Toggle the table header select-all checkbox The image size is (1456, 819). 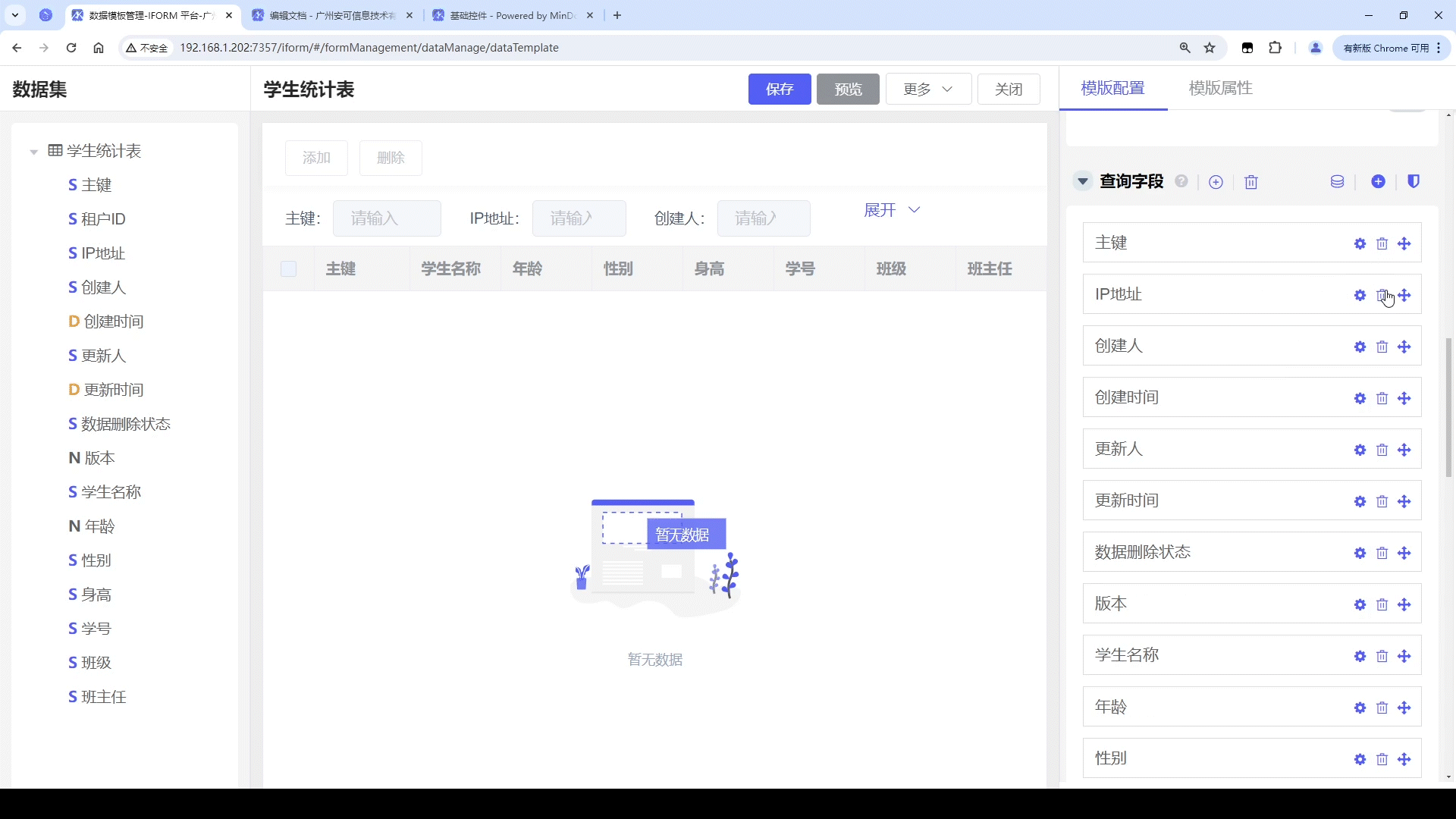point(288,268)
